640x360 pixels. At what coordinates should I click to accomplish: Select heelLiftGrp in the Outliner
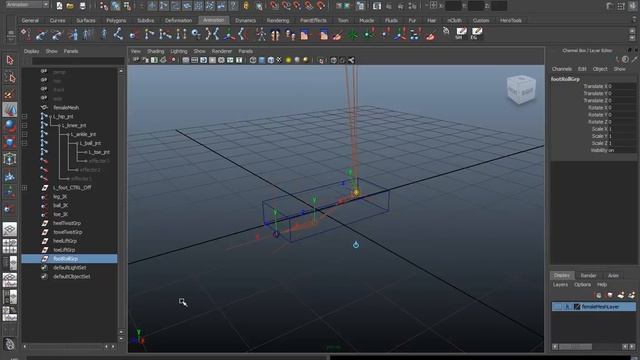tap(65, 241)
